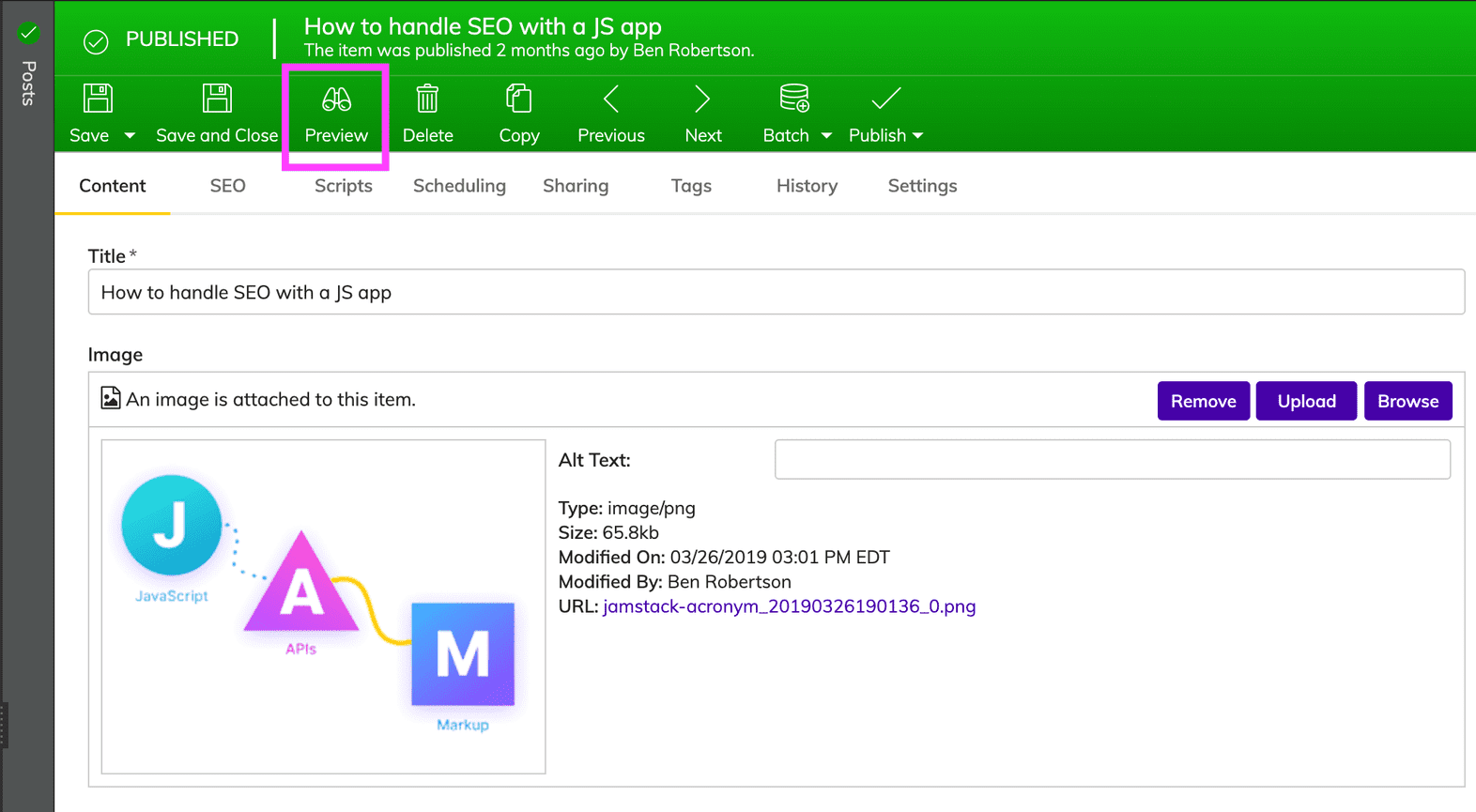Browse for an image file

(1407, 401)
